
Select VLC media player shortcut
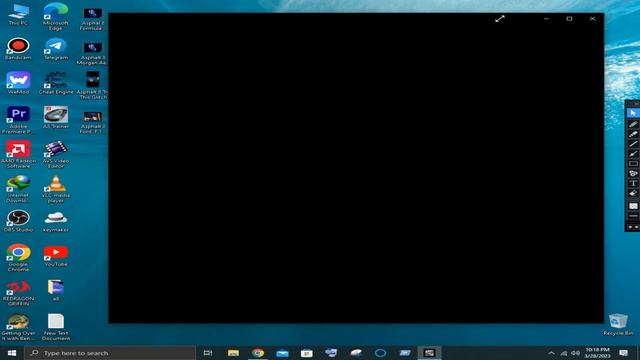pos(56,189)
